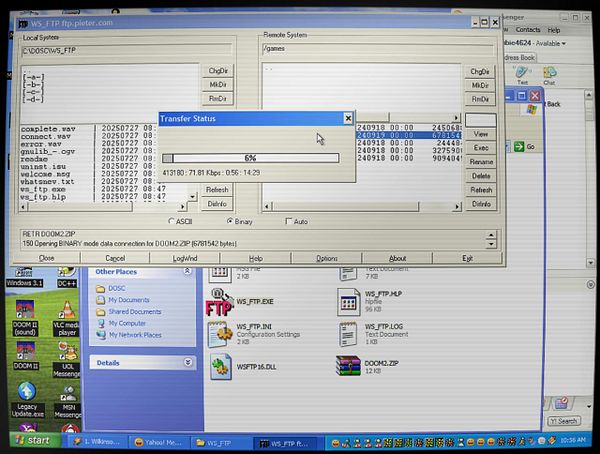Click the local ChgDir button
The width and height of the screenshot is (600, 454).
point(218,71)
